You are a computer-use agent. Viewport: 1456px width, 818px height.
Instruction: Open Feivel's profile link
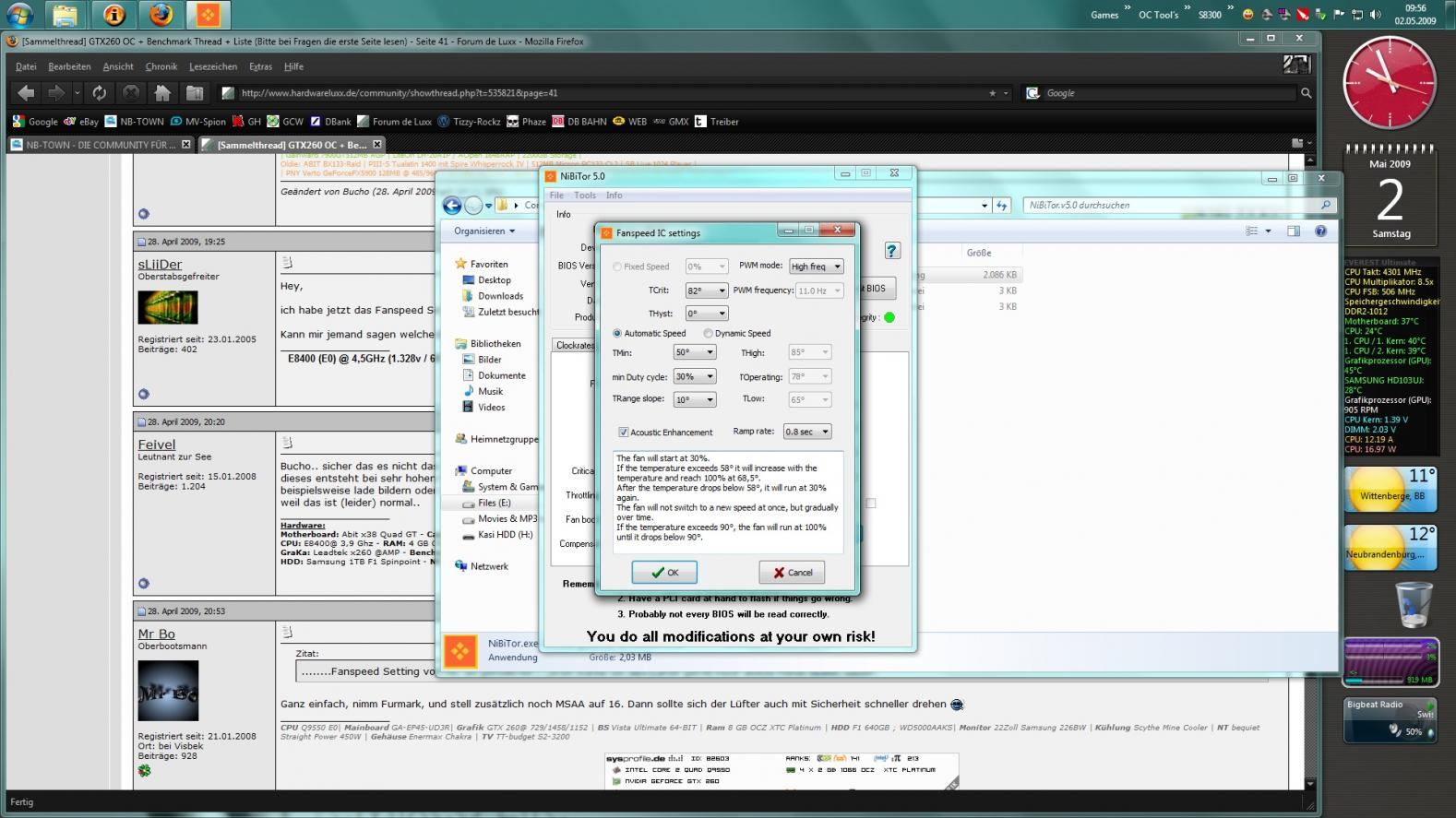click(x=156, y=444)
